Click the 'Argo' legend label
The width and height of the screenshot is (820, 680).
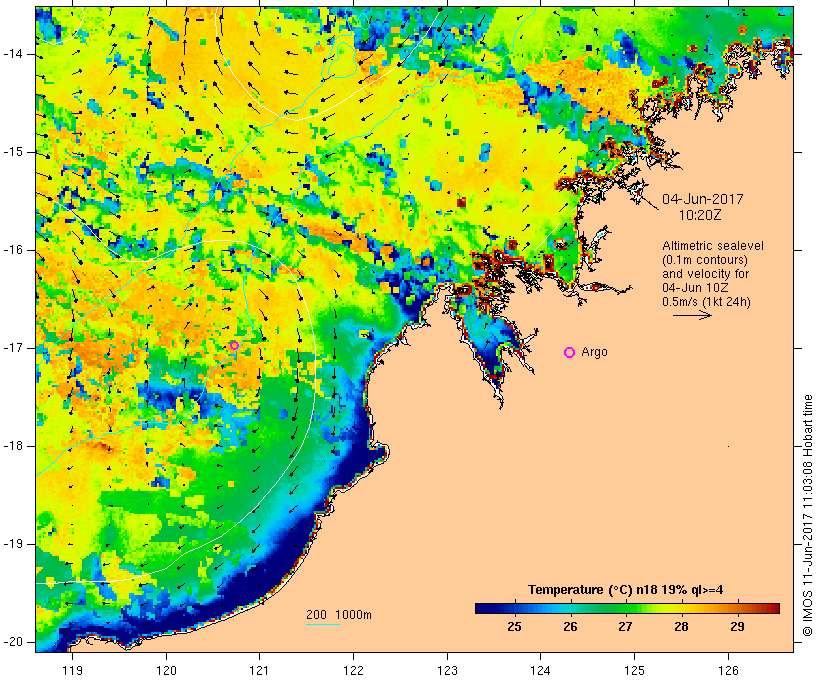[595, 352]
